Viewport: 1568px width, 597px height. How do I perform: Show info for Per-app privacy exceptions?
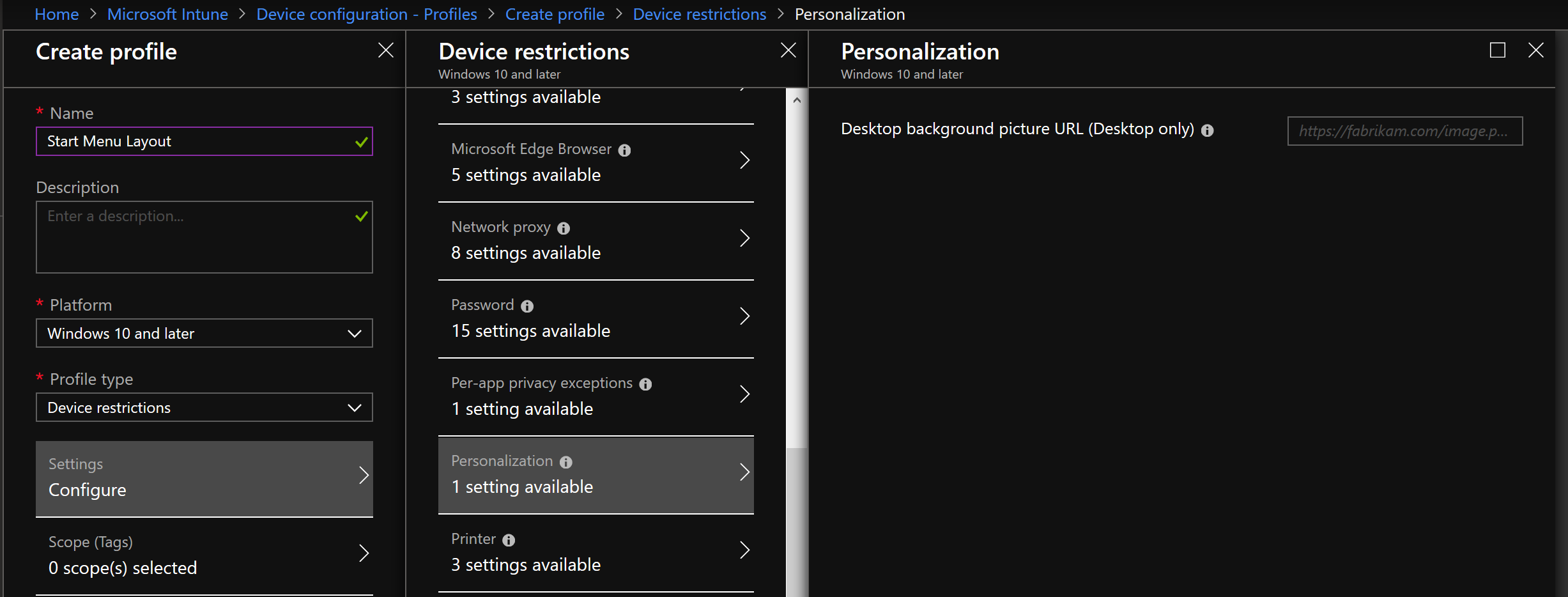pos(645,384)
